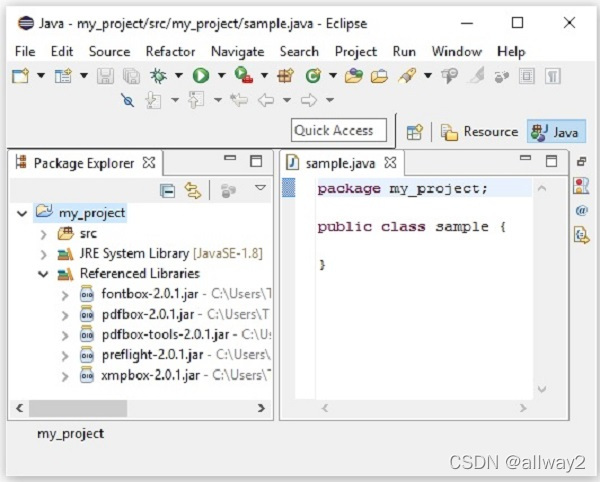Click the Package Explorer horizontal scrollbar thumb
Viewport: 600px width, 482px height.
78,408
